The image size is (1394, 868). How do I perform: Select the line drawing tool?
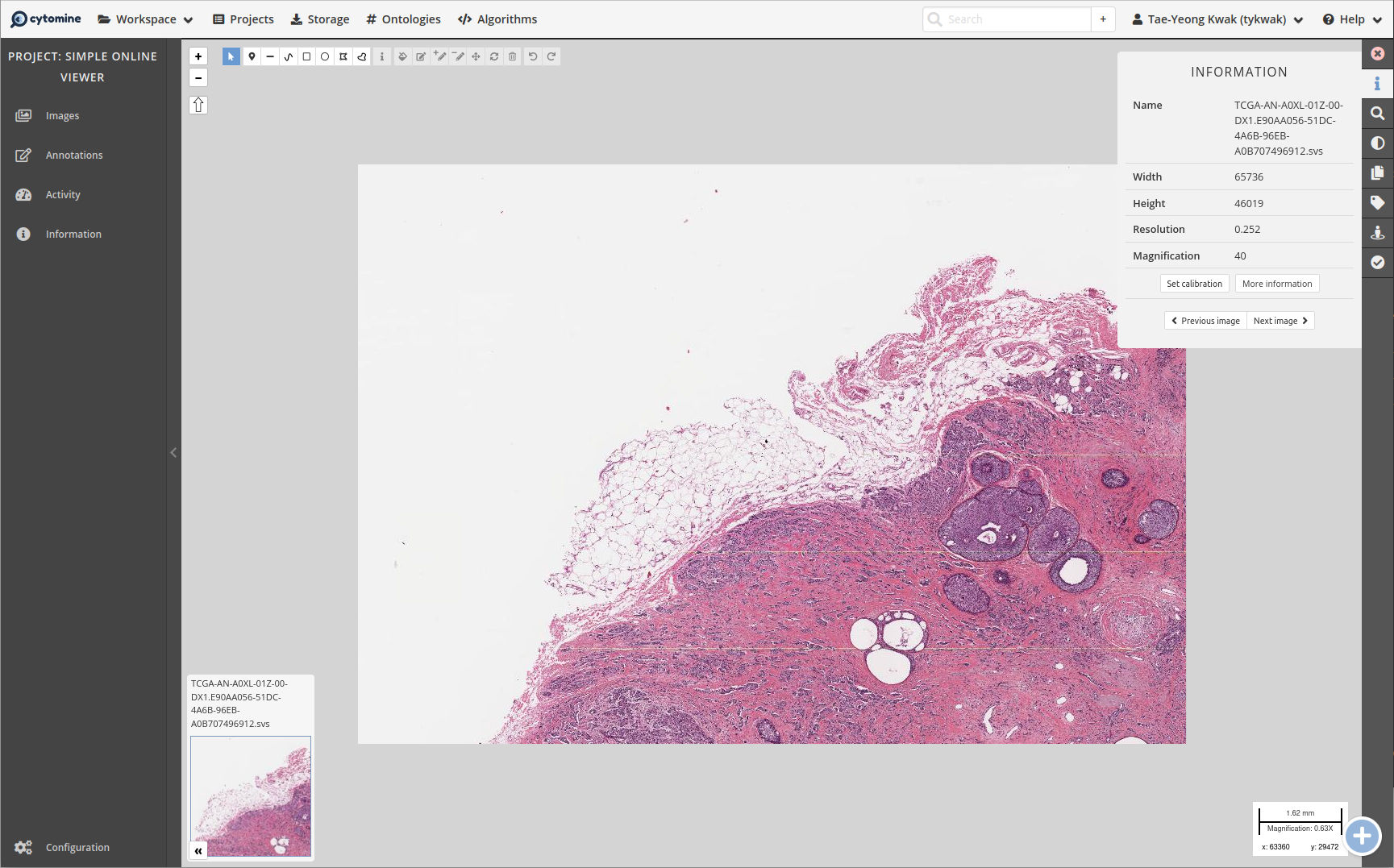click(x=270, y=56)
